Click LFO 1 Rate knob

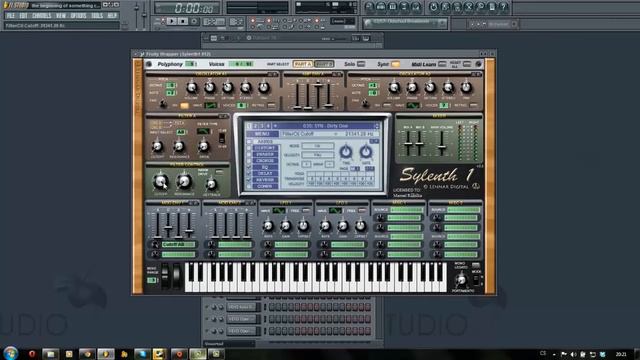268,226
